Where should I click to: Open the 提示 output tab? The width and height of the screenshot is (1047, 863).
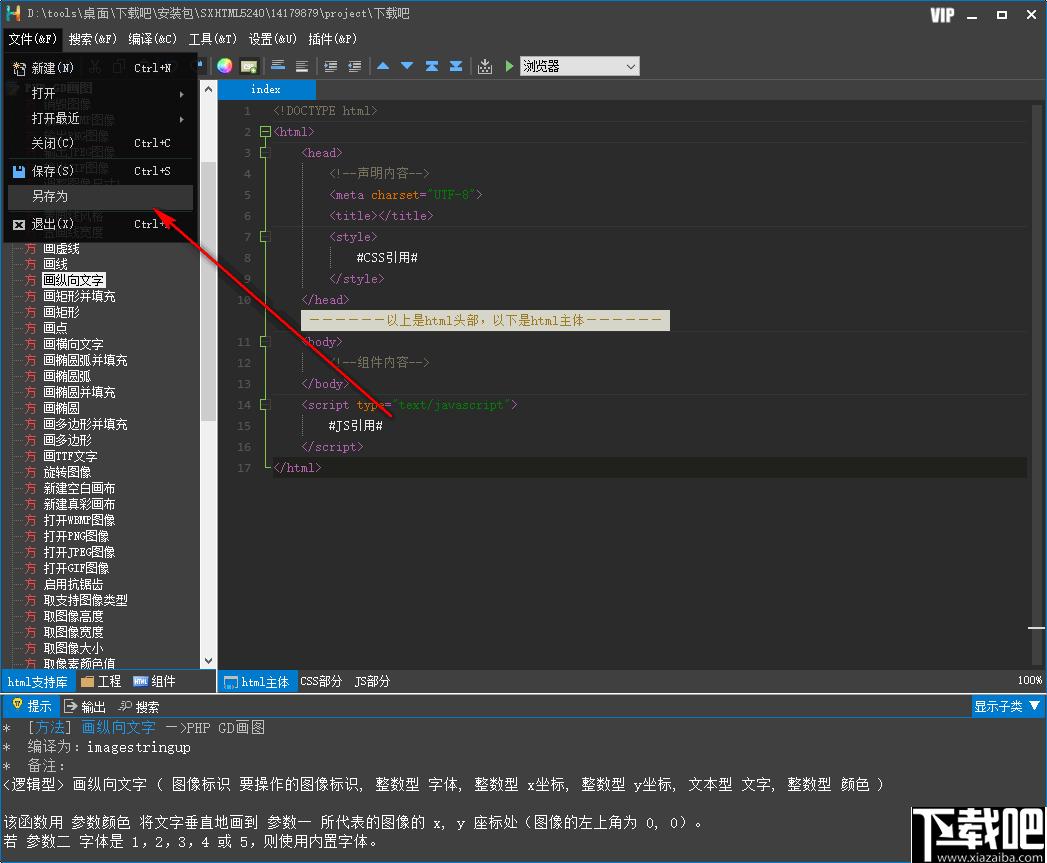point(31,706)
